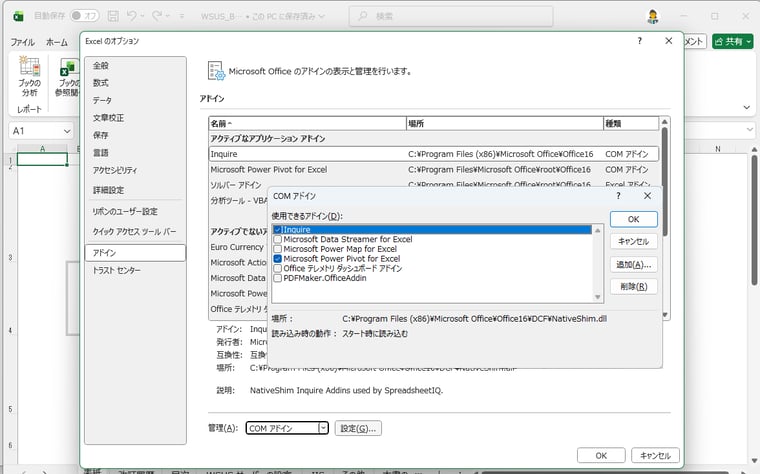Select the Inquire row in add-ins list
760x474 pixels.
pyautogui.click(x=434, y=154)
